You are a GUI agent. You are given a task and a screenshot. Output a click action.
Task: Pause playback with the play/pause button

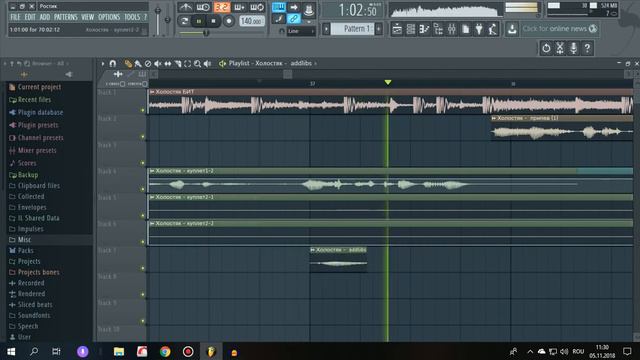(199, 21)
